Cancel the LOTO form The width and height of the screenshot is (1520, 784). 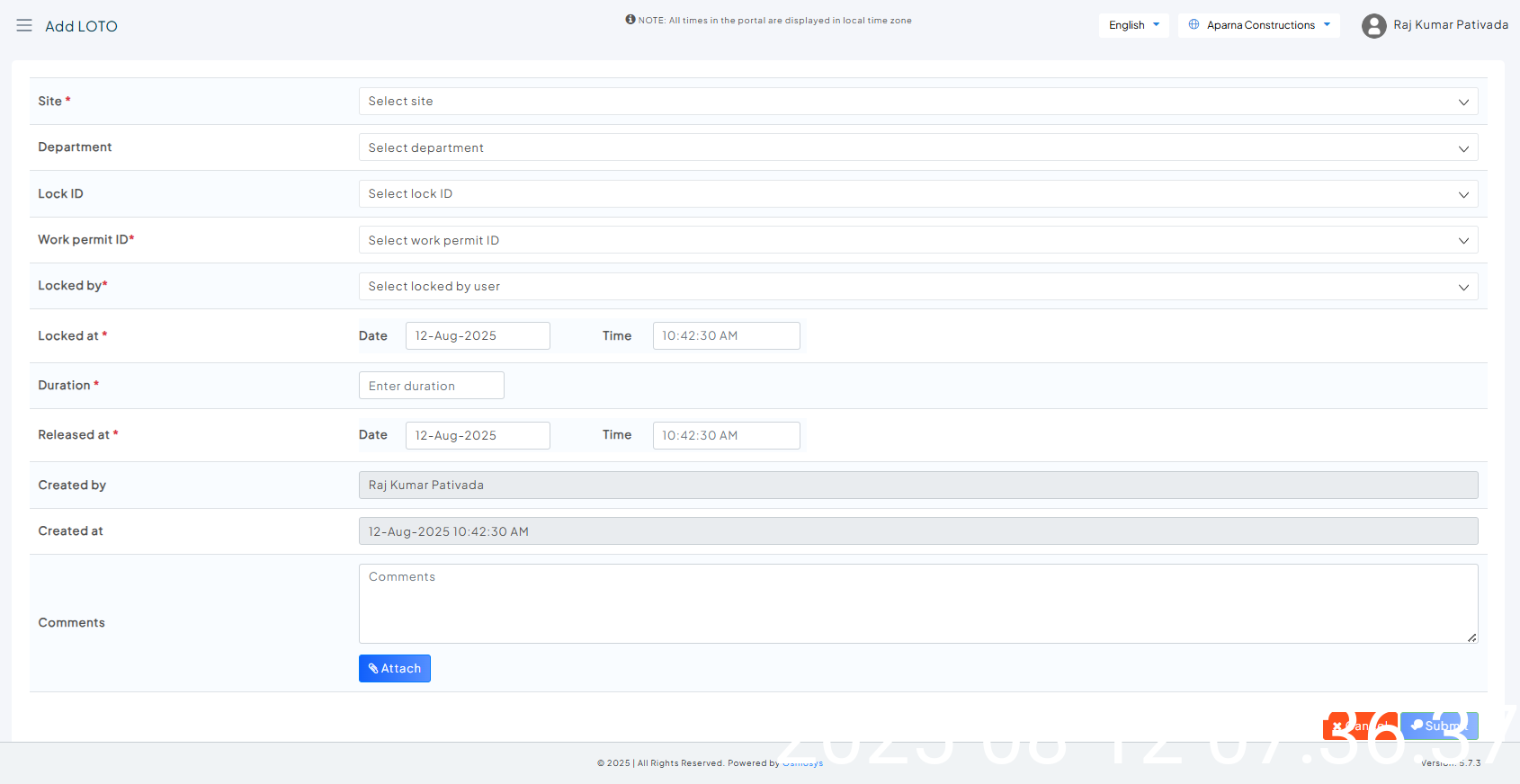click(x=1360, y=726)
